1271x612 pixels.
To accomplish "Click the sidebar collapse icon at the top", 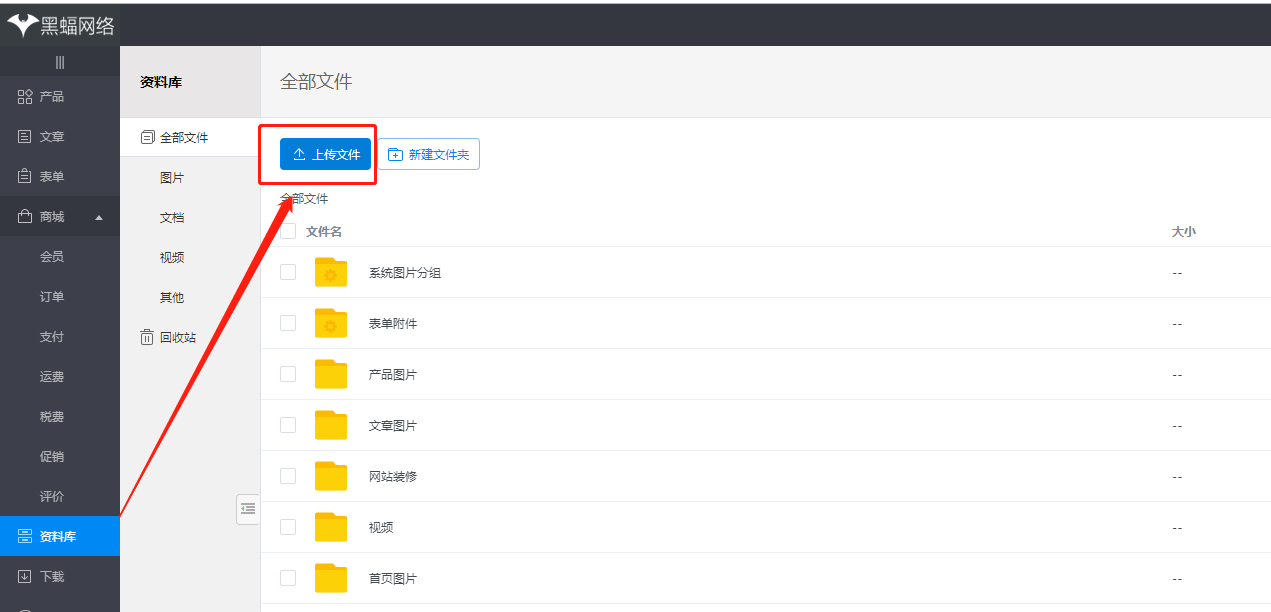I will (x=60, y=62).
